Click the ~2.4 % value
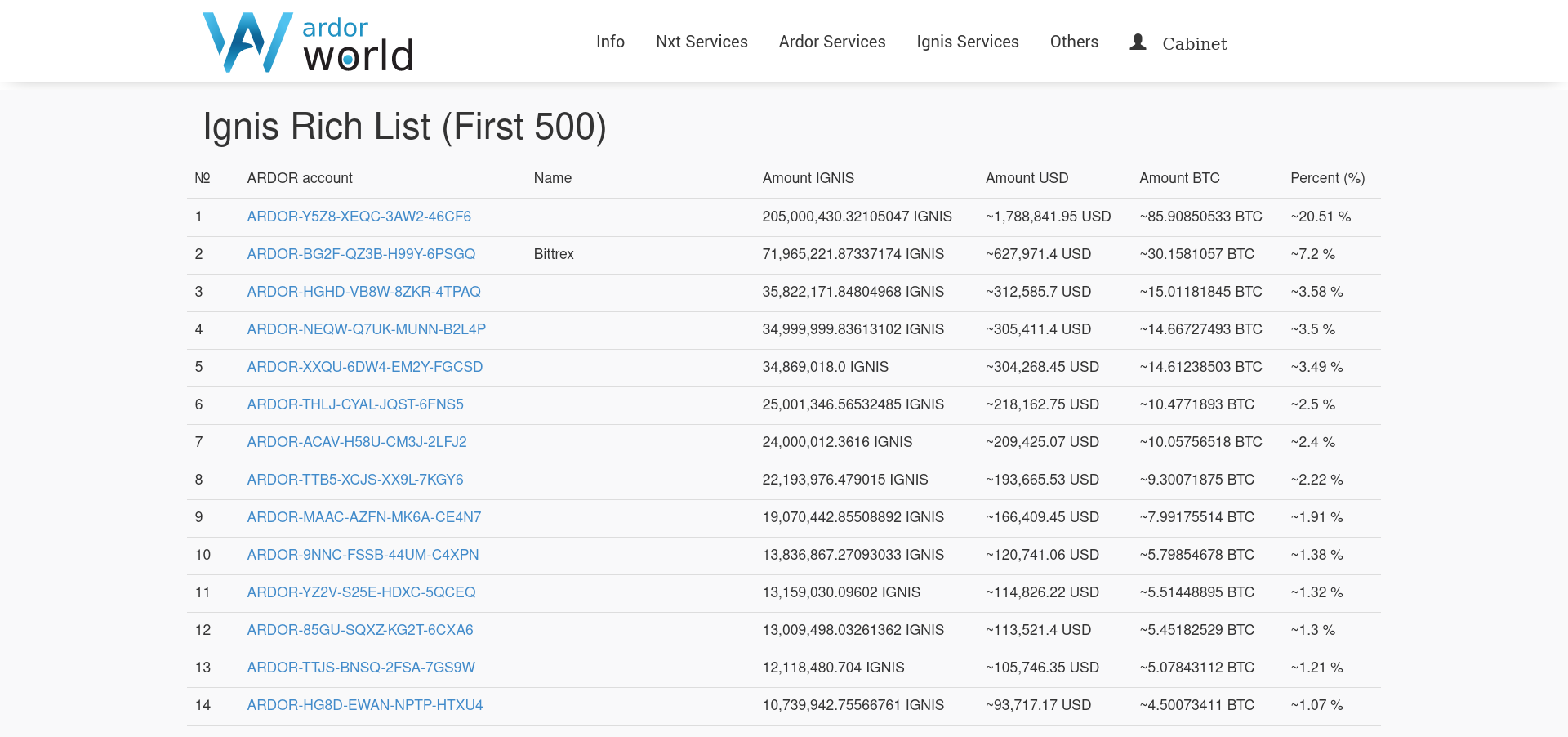 click(x=1312, y=442)
